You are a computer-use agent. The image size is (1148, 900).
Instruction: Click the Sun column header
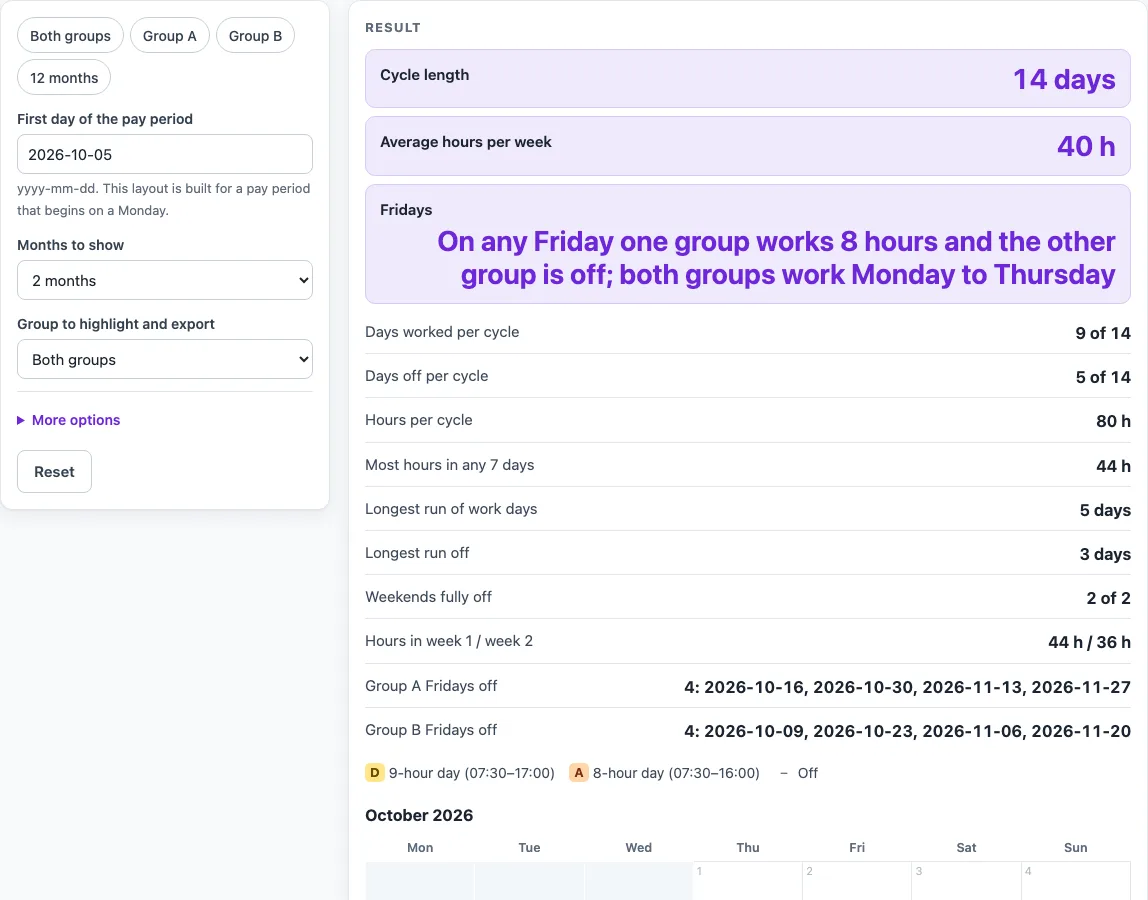tap(1075, 847)
